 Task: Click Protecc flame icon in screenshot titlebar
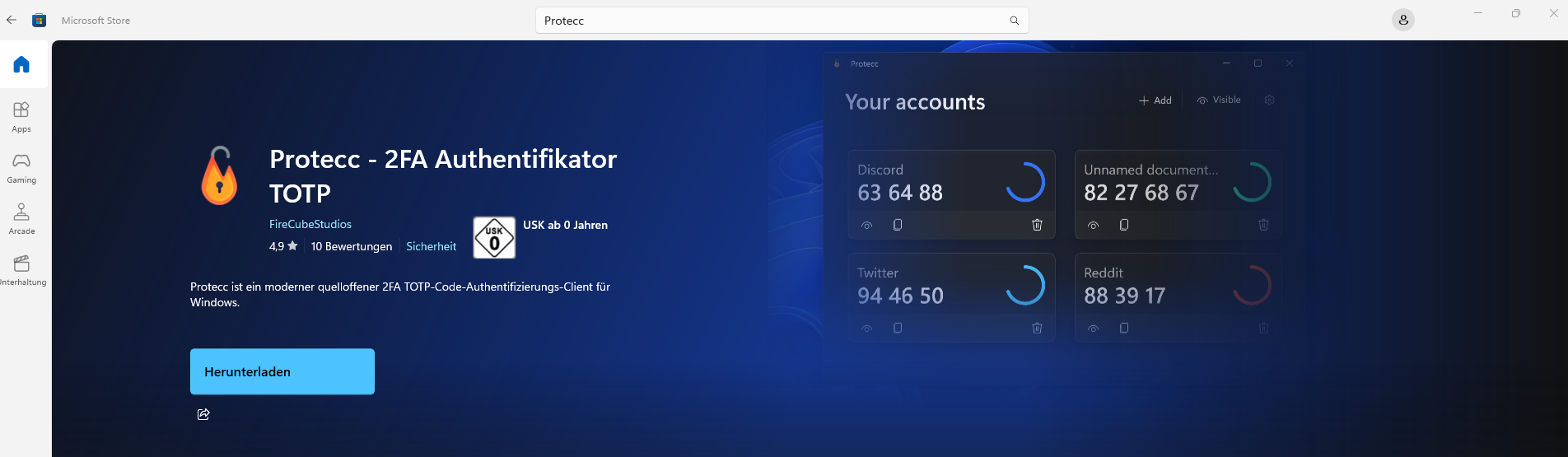pyautogui.click(x=837, y=63)
